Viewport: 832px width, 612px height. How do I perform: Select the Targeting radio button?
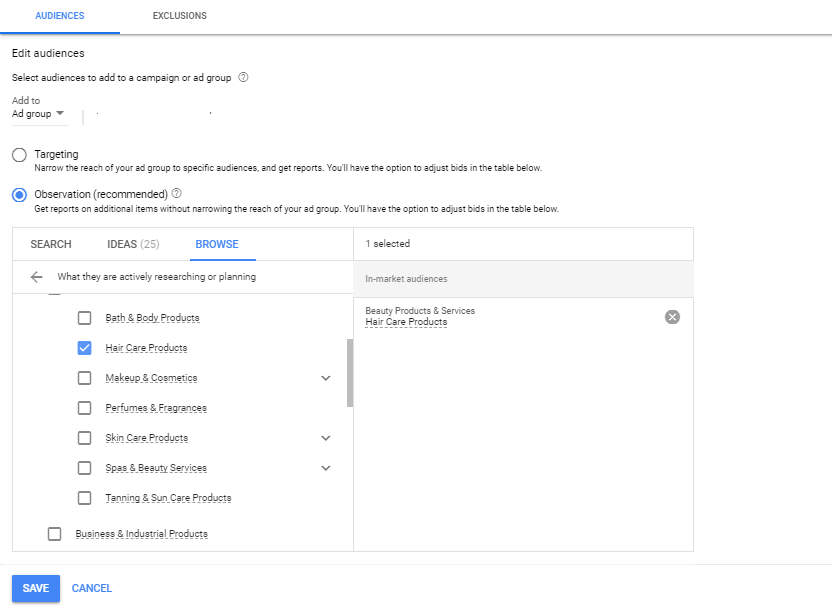(19, 155)
